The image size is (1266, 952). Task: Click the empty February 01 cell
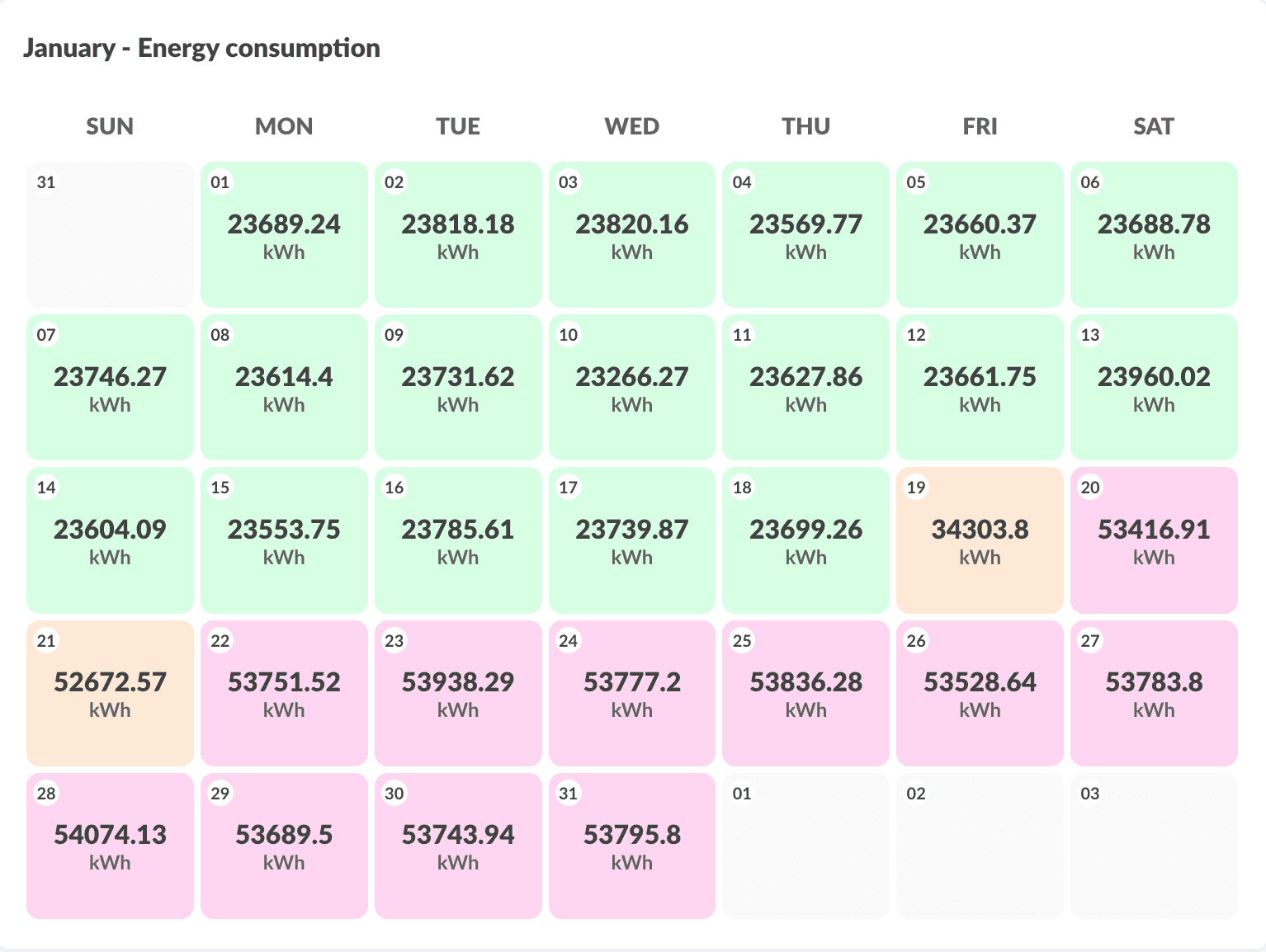(805, 846)
